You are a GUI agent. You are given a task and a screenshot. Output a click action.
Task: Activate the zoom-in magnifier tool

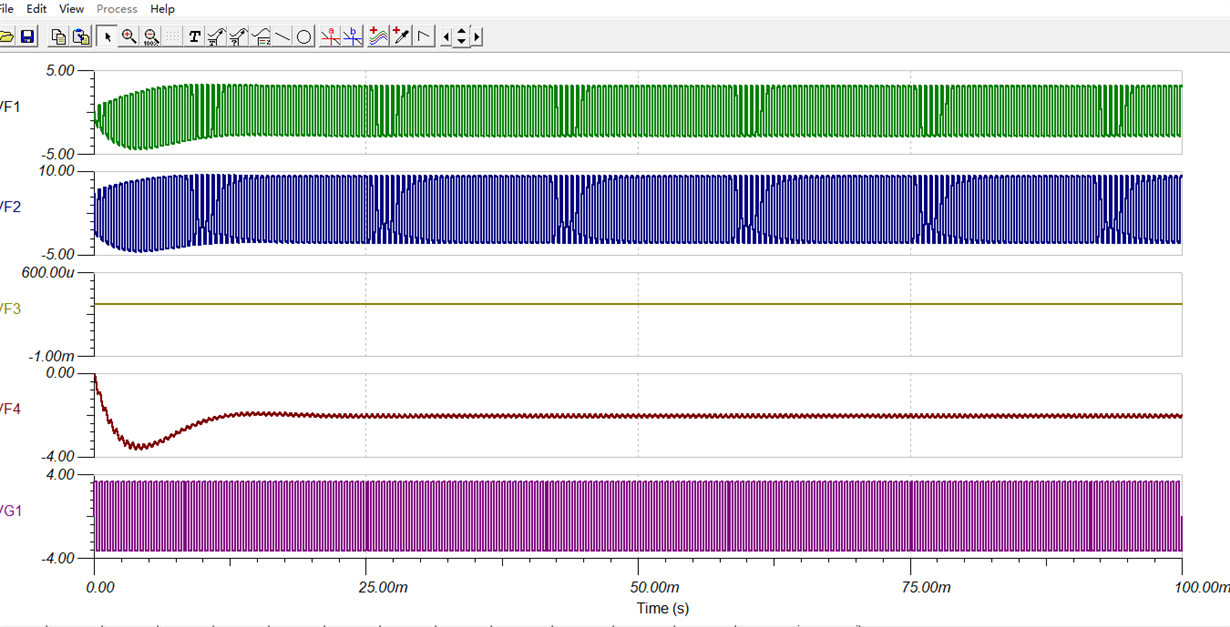point(129,37)
